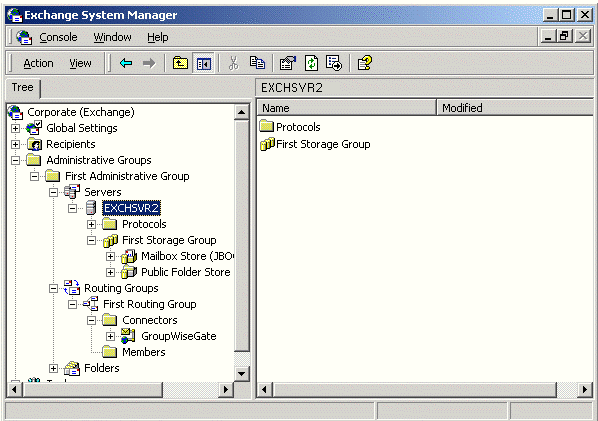Viewport: 598px width, 421px height.
Task: Collapse the EXCHSVR2 node
Action: pyautogui.click(x=72, y=209)
